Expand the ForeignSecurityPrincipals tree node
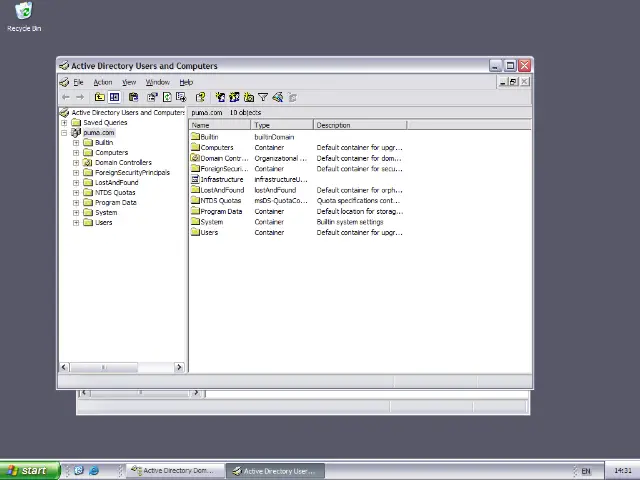 click(x=76, y=173)
